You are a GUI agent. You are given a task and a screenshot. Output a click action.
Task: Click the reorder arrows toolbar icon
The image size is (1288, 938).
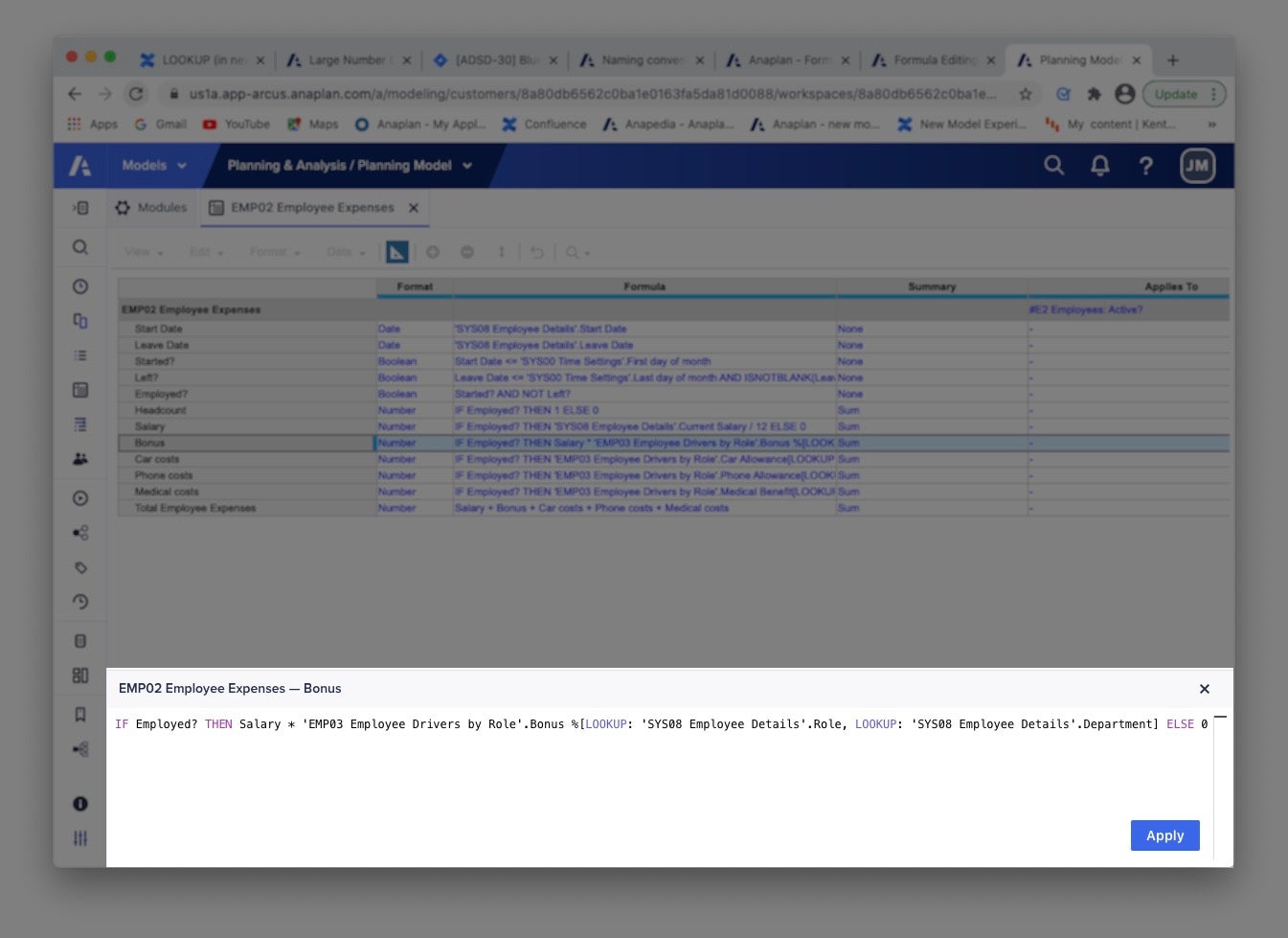[501, 252]
